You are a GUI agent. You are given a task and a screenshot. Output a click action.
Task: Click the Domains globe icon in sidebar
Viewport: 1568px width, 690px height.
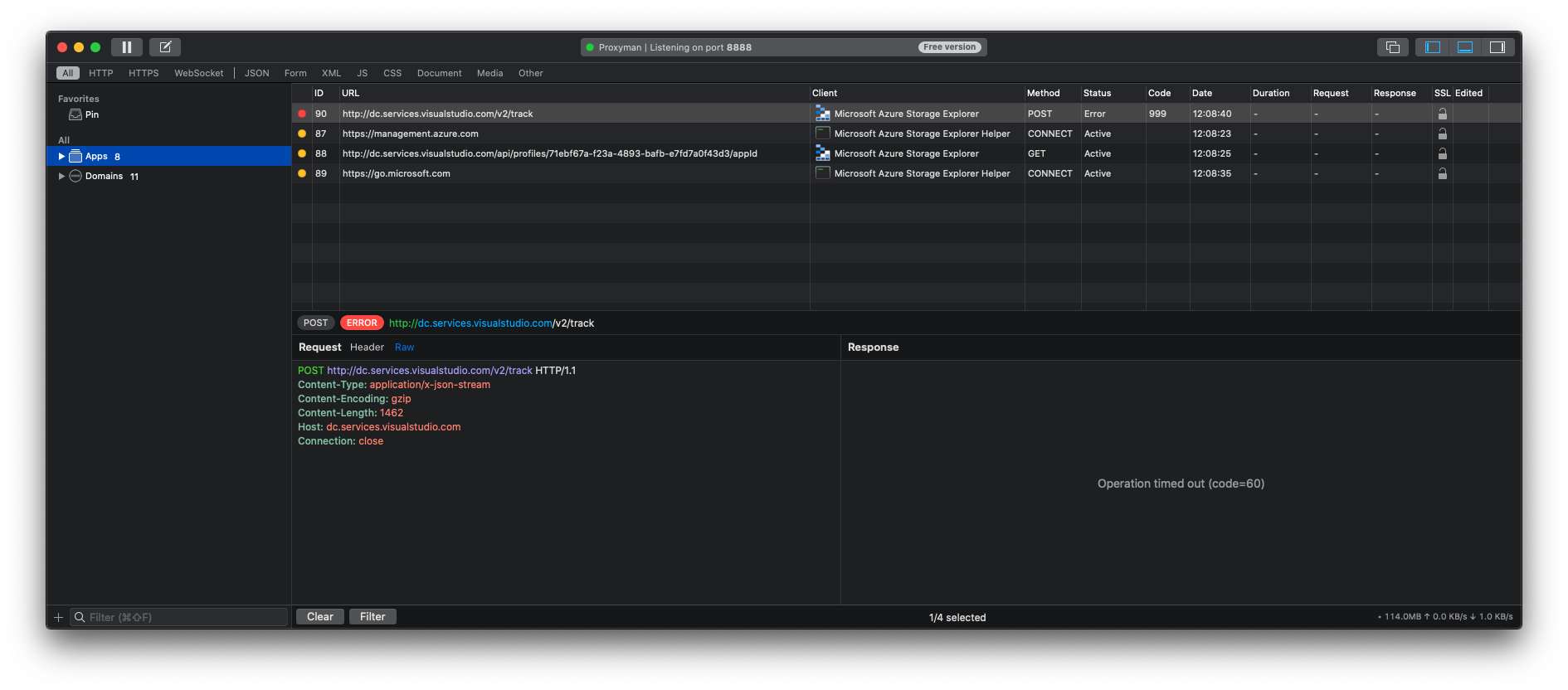tap(75, 176)
